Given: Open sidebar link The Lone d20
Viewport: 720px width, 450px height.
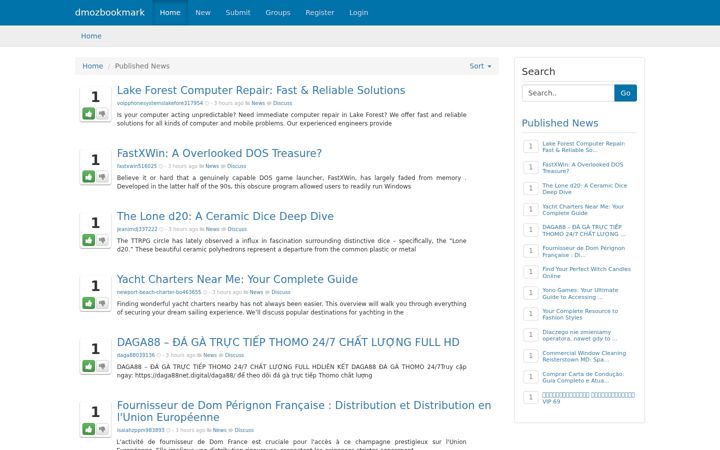Looking at the screenshot, I should (584, 189).
